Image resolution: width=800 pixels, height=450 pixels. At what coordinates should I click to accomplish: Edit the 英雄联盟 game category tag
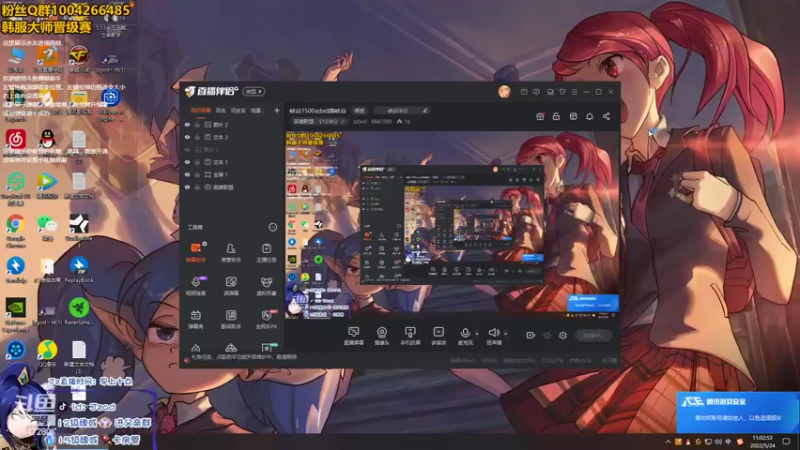tap(319, 121)
